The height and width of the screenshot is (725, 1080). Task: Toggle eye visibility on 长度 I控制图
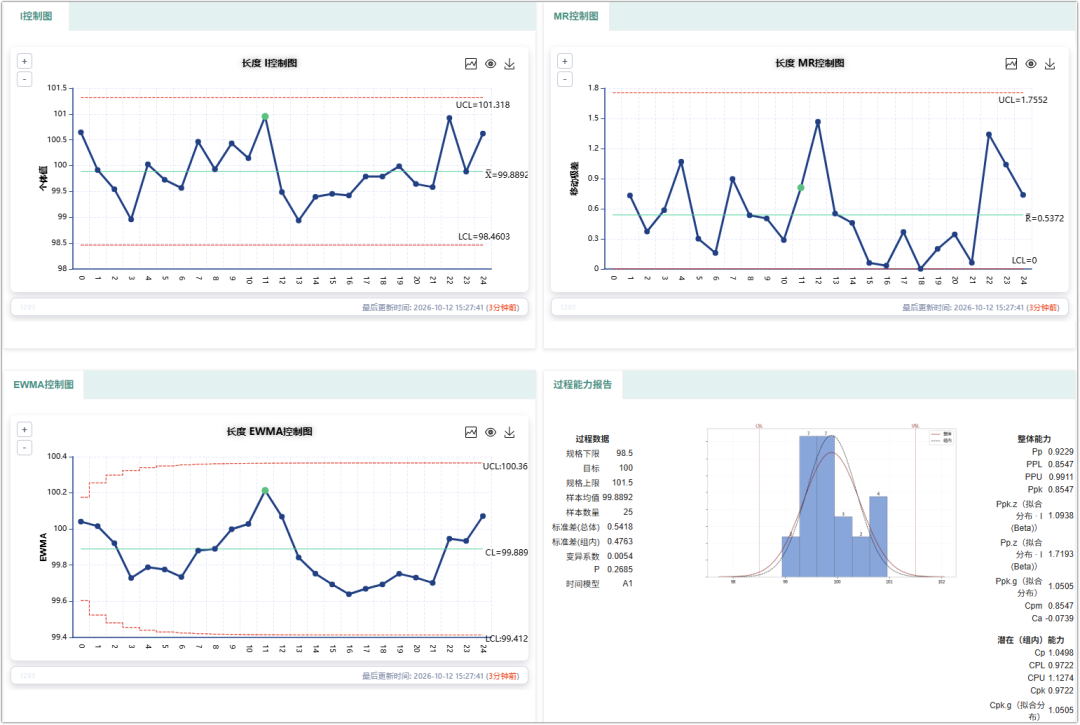pyautogui.click(x=490, y=64)
